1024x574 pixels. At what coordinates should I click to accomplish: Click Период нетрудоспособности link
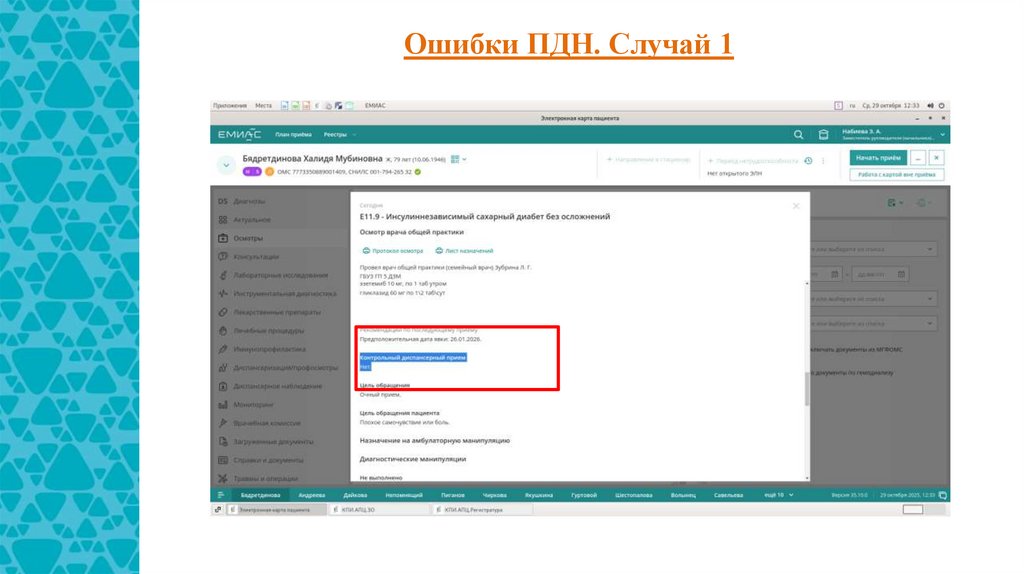click(x=753, y=161)
